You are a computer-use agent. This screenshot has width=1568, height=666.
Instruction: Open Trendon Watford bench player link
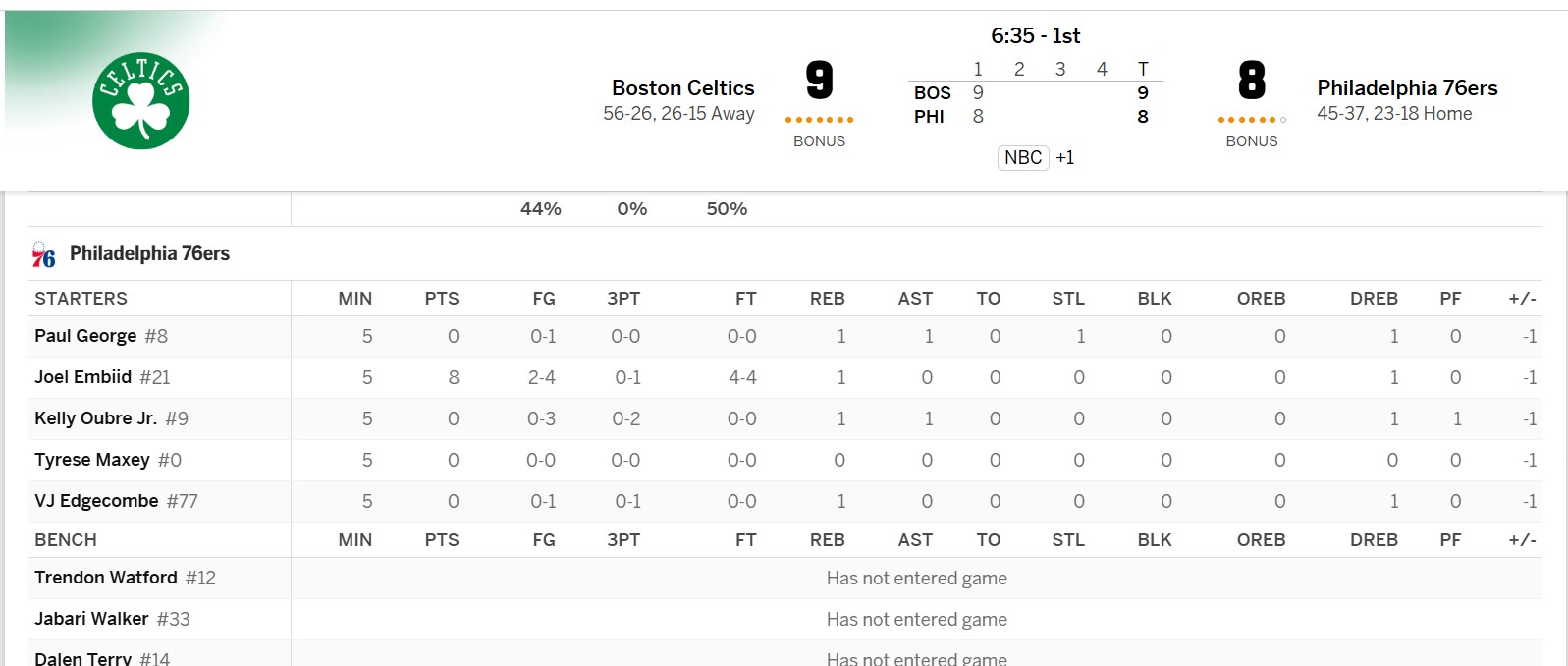tap(105, 578)
